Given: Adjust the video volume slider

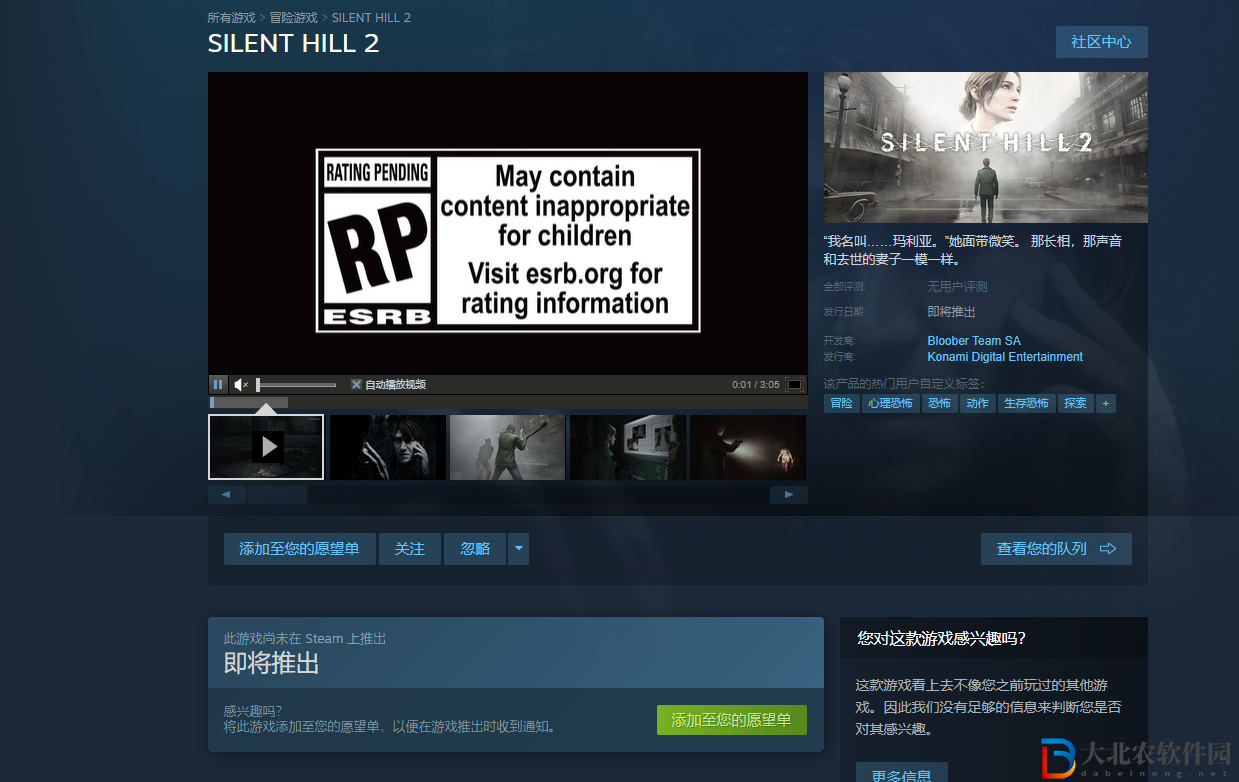Looking at the screenshot, I should tap(296, 384).
